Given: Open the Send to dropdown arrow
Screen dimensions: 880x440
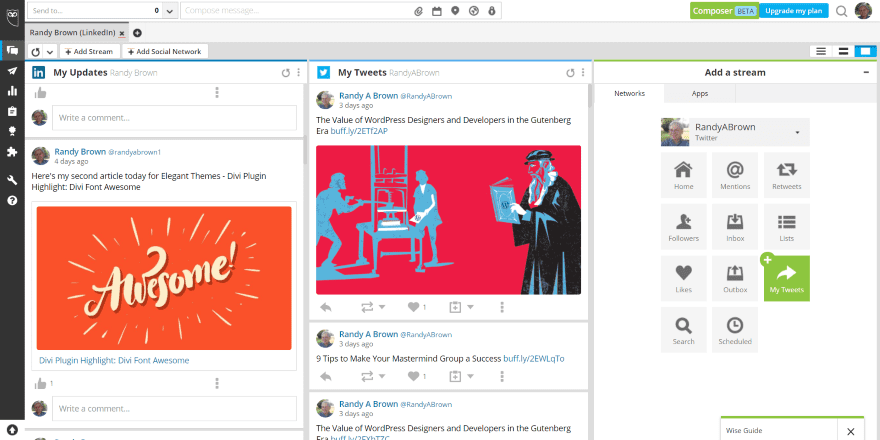Looking at the screenshot, I should [x=171, y=11].
